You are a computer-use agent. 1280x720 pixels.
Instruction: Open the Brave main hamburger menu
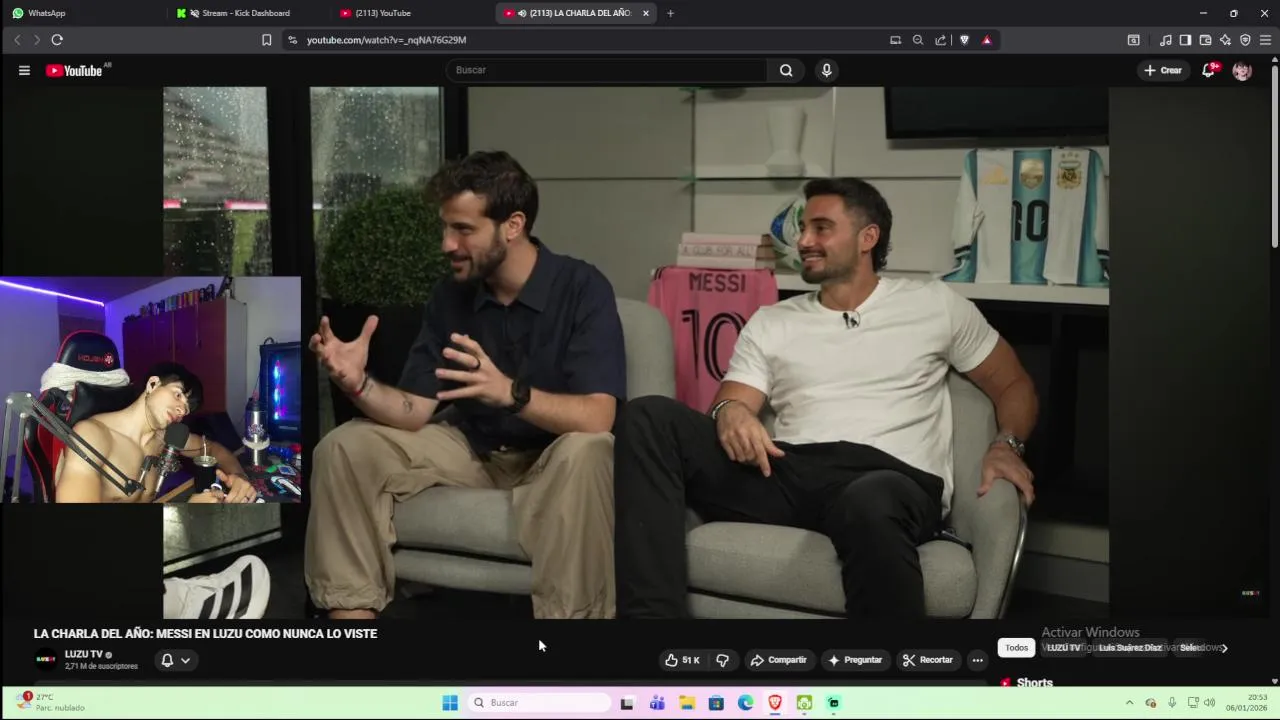click(x=1265, y=40)
